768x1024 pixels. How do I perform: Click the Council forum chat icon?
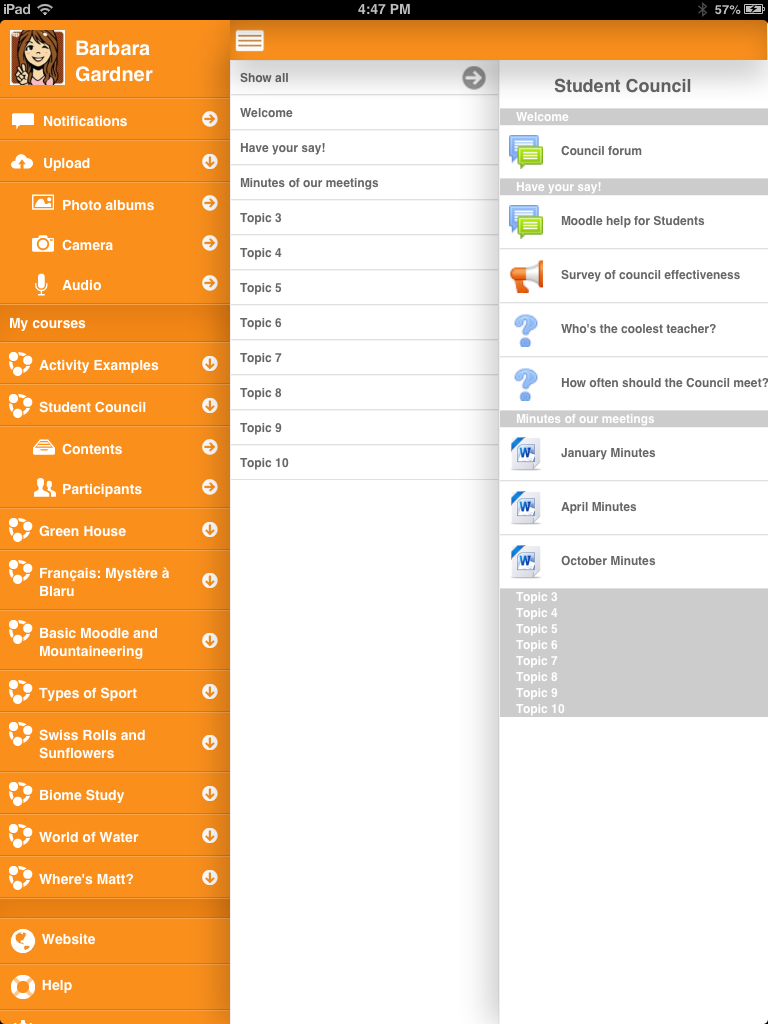pos(526,152)
